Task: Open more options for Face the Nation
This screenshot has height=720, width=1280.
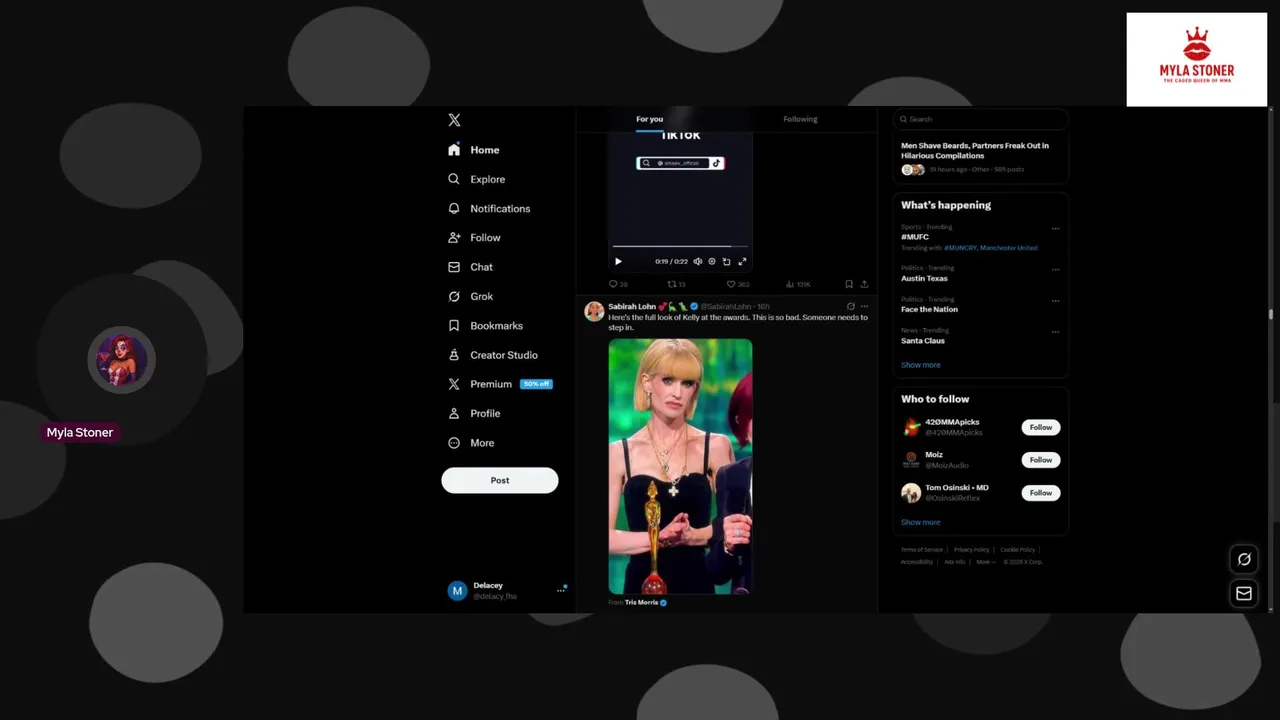Action: coord(1055,301)
